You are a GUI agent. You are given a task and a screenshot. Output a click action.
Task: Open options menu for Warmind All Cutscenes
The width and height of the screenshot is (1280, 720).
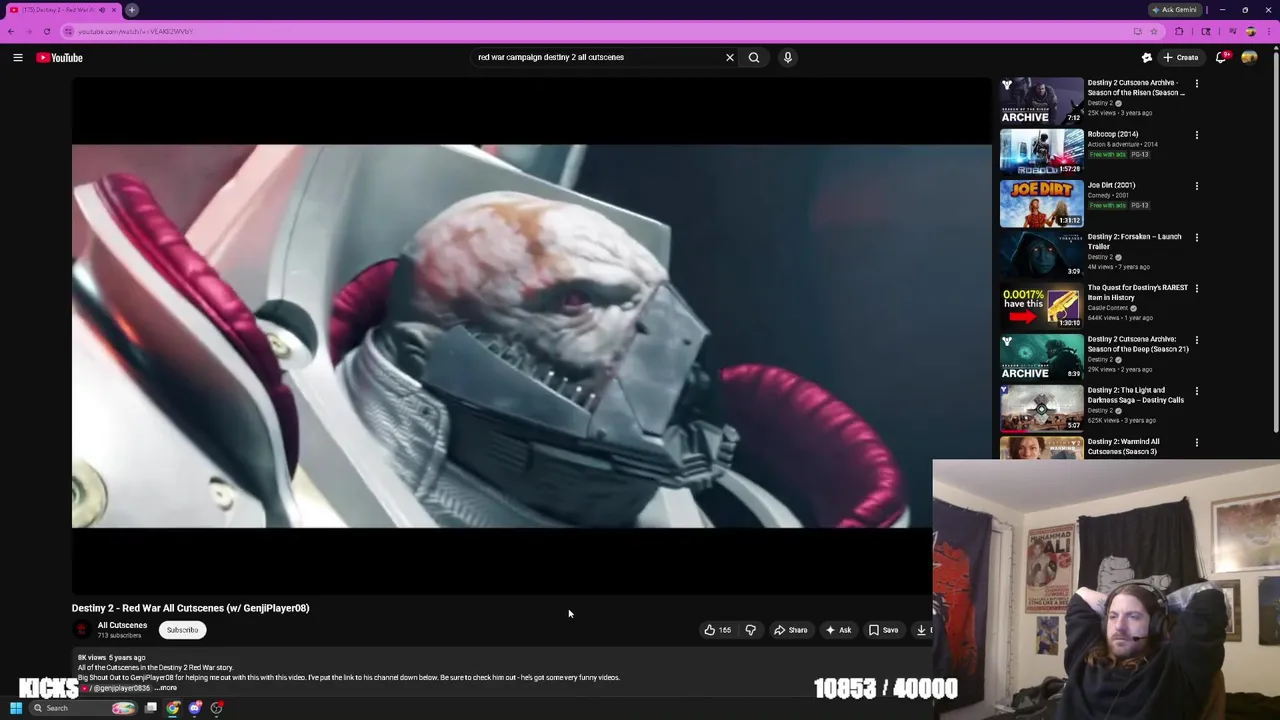tap(1197, 443)
